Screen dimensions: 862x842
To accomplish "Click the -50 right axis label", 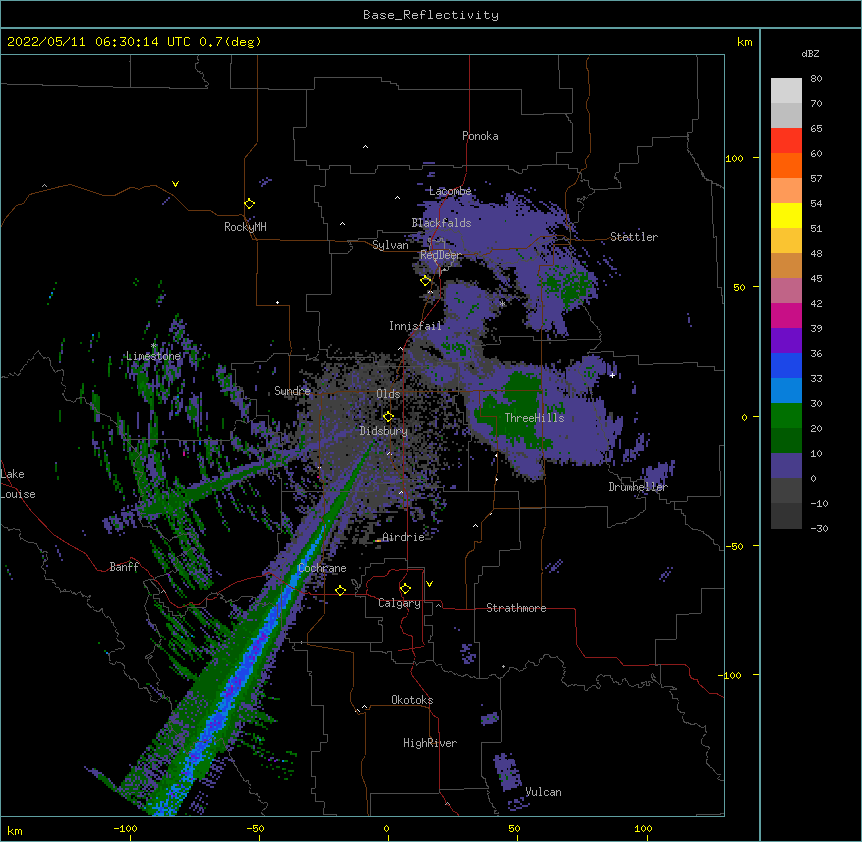I will coord(734,546).
